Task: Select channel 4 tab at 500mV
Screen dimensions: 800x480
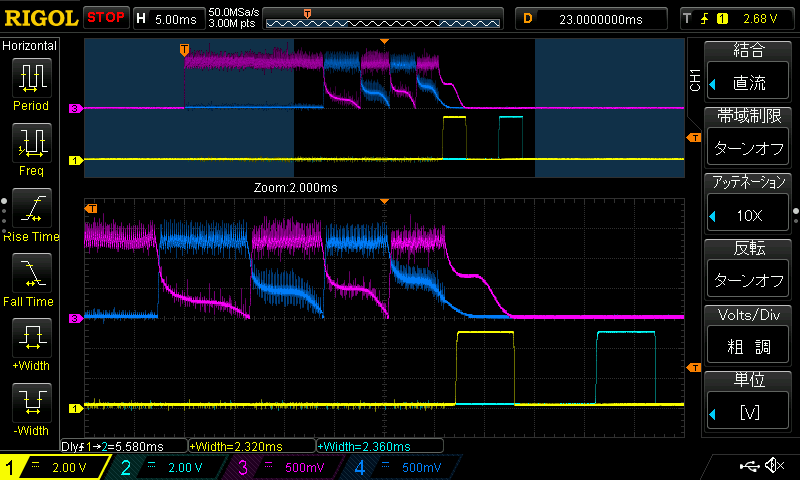Action: (x=399, y=467)
